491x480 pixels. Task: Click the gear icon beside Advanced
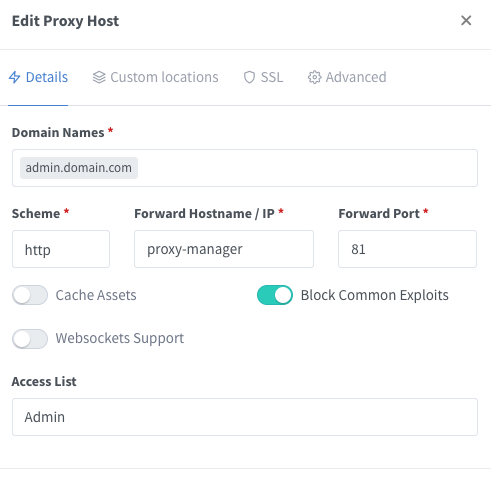pyautogui.click(x=314, y=77)
